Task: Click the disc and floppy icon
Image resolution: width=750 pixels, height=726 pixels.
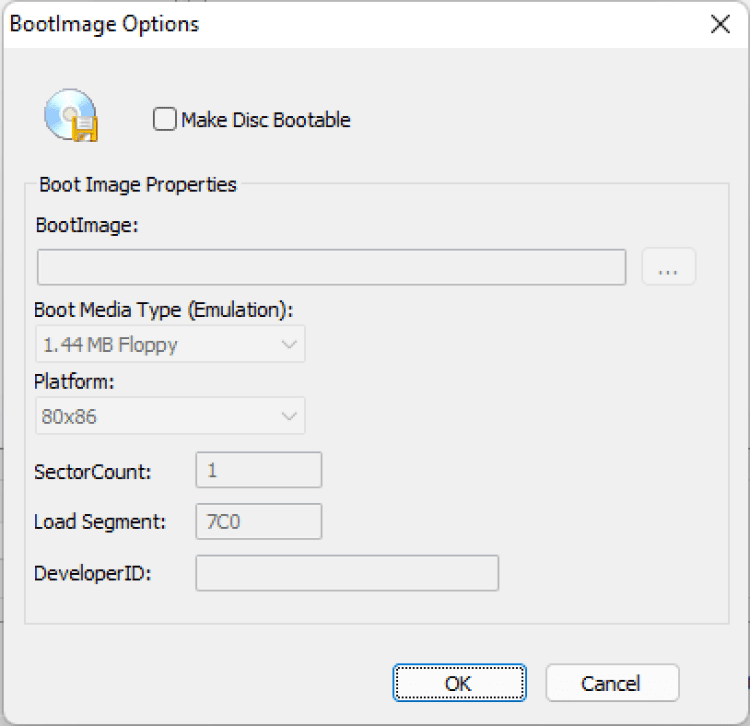Action: [x=70, y=115]
